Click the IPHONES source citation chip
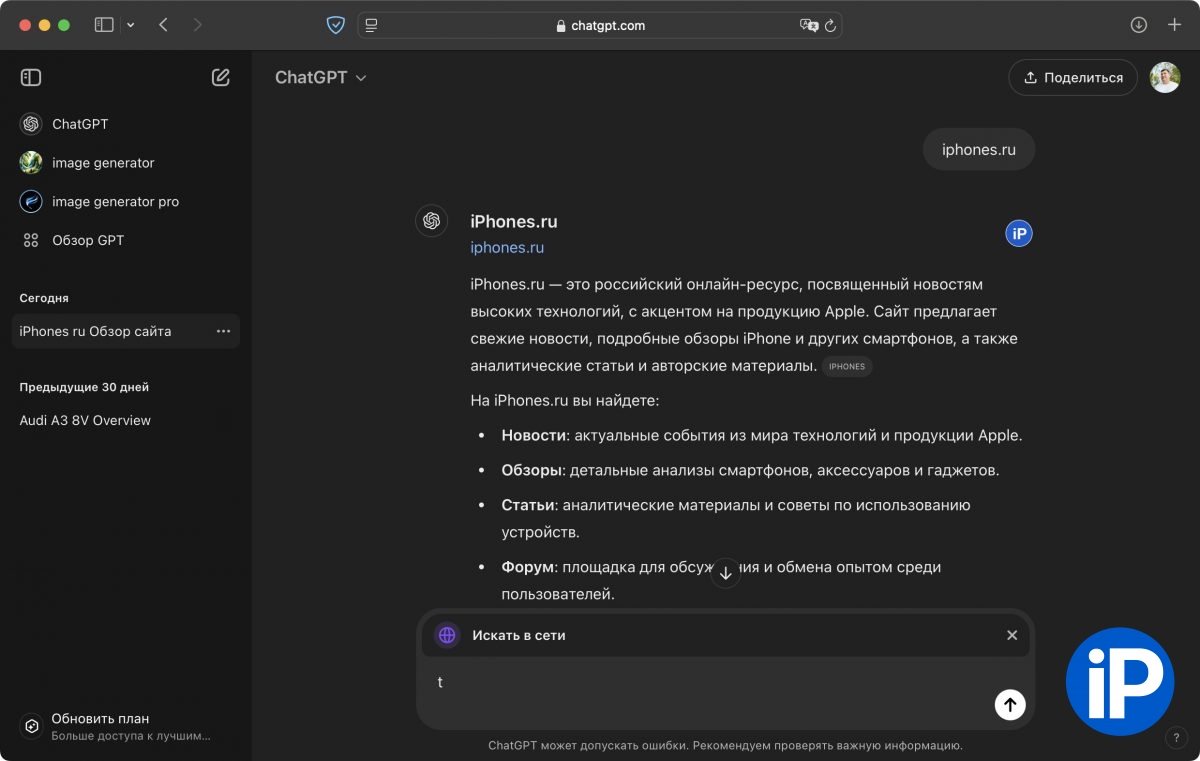The height and width of the screenshot is (761, 1200). coord(847,366)
